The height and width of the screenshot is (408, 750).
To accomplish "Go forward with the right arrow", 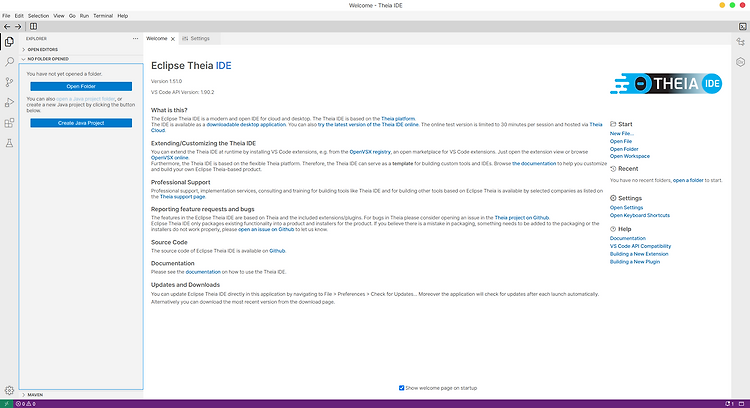I will pyautogui.click(x=18, y=27).
